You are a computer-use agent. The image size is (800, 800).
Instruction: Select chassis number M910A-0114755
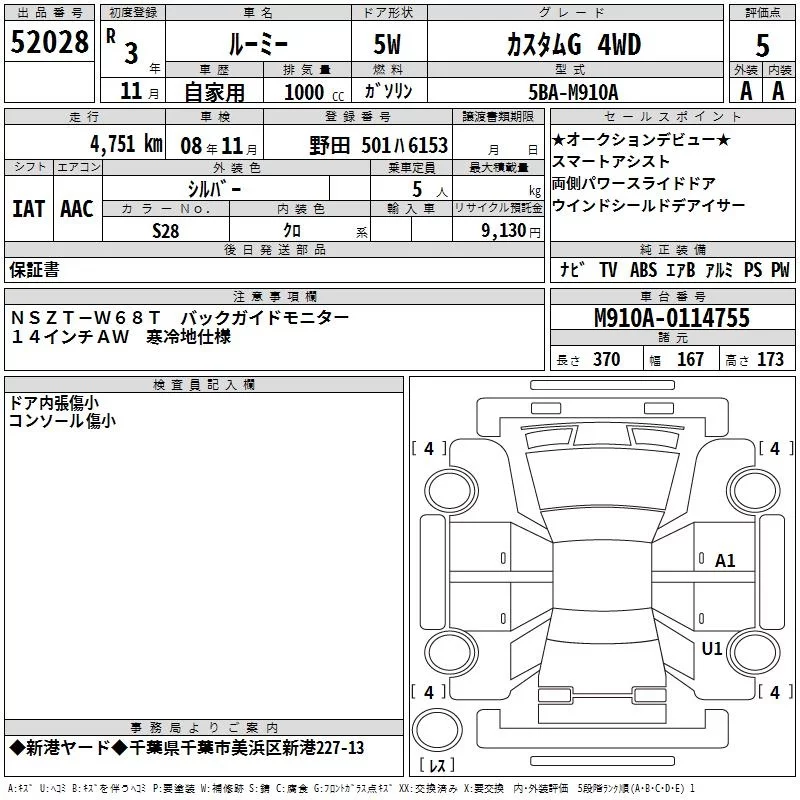[x=672, y=318]
